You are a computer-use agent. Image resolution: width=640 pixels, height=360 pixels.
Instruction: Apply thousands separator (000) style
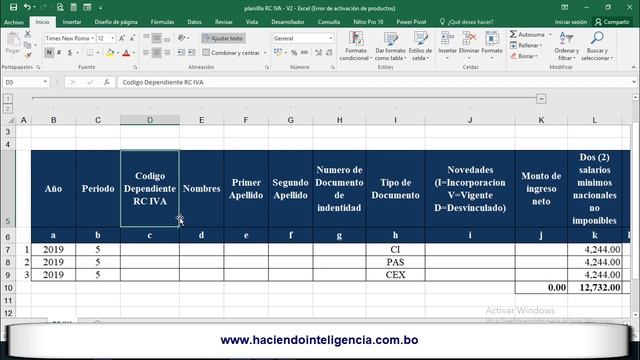[x=304, y=53]
